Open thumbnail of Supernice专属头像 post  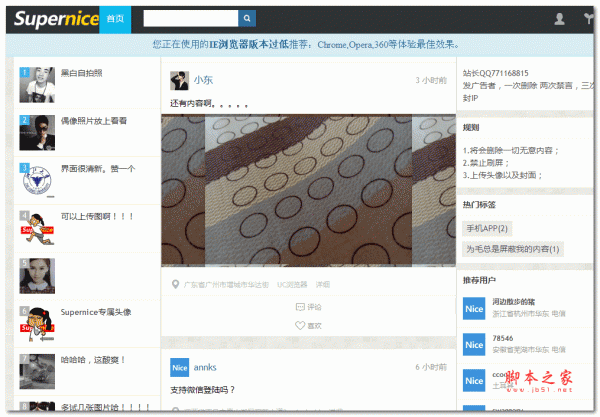37,324
